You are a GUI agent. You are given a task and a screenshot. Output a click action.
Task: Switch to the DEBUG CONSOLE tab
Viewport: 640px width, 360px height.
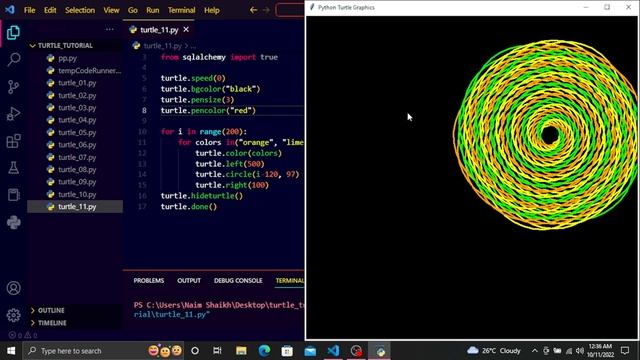click(x=238, y=280)
